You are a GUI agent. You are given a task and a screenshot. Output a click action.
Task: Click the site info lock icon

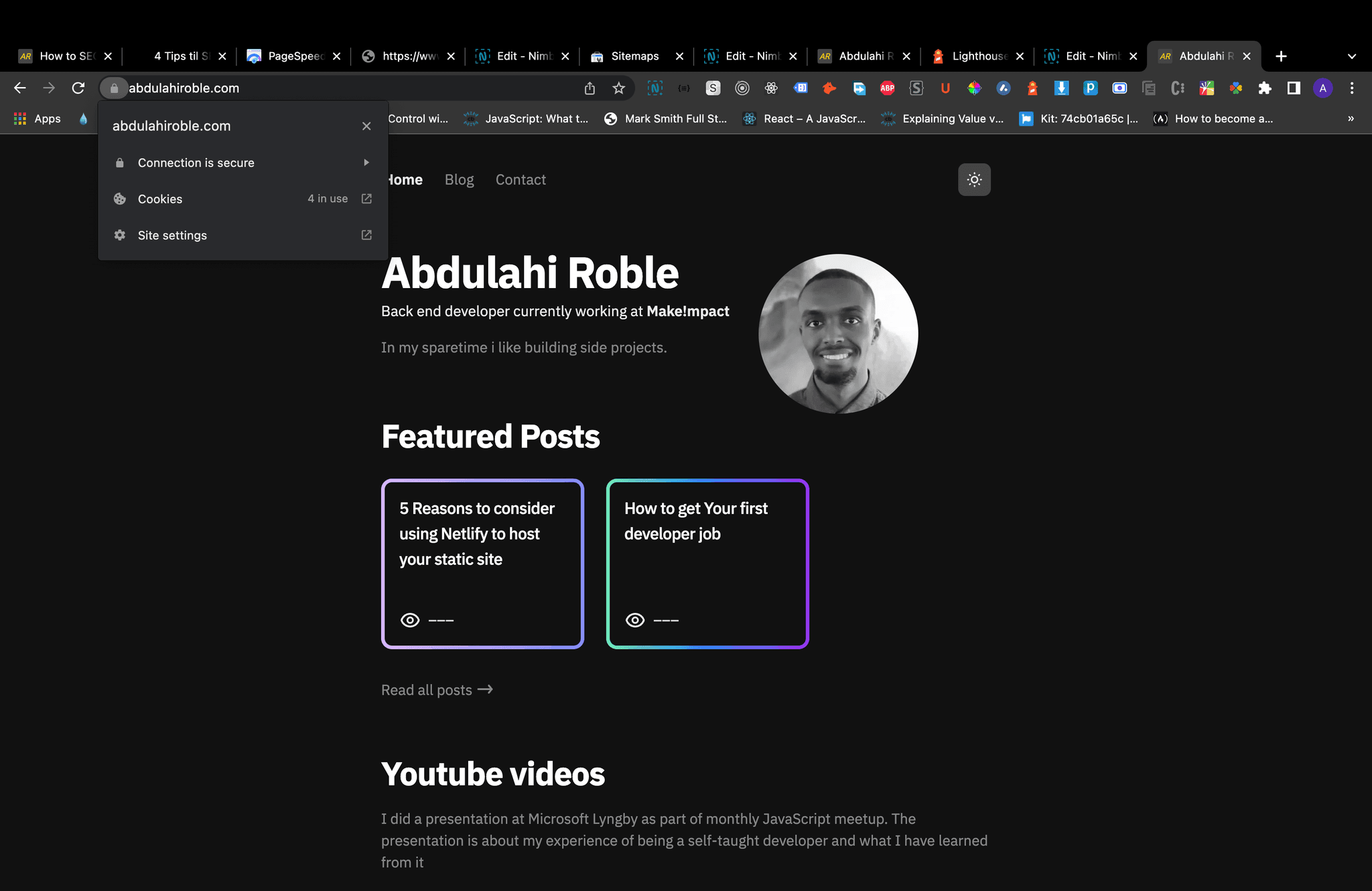pyautogui.click(x=114, y=88)
